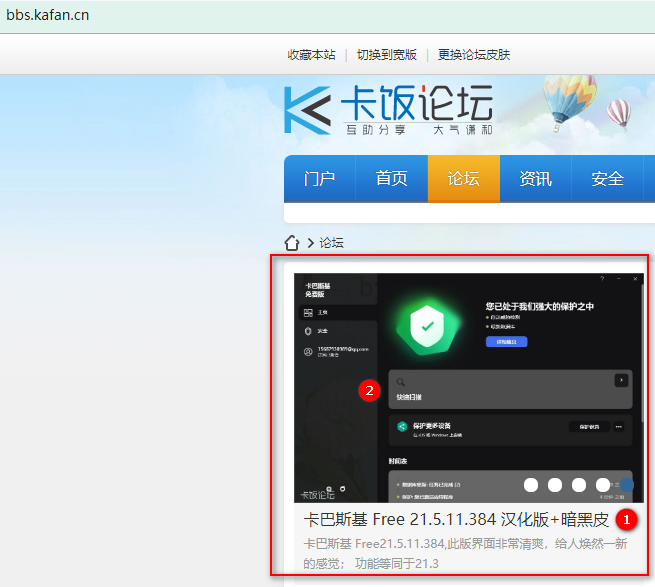Click the 论坛 breadcrumb link
The image size is (655, 587).
tap(331, 243)
